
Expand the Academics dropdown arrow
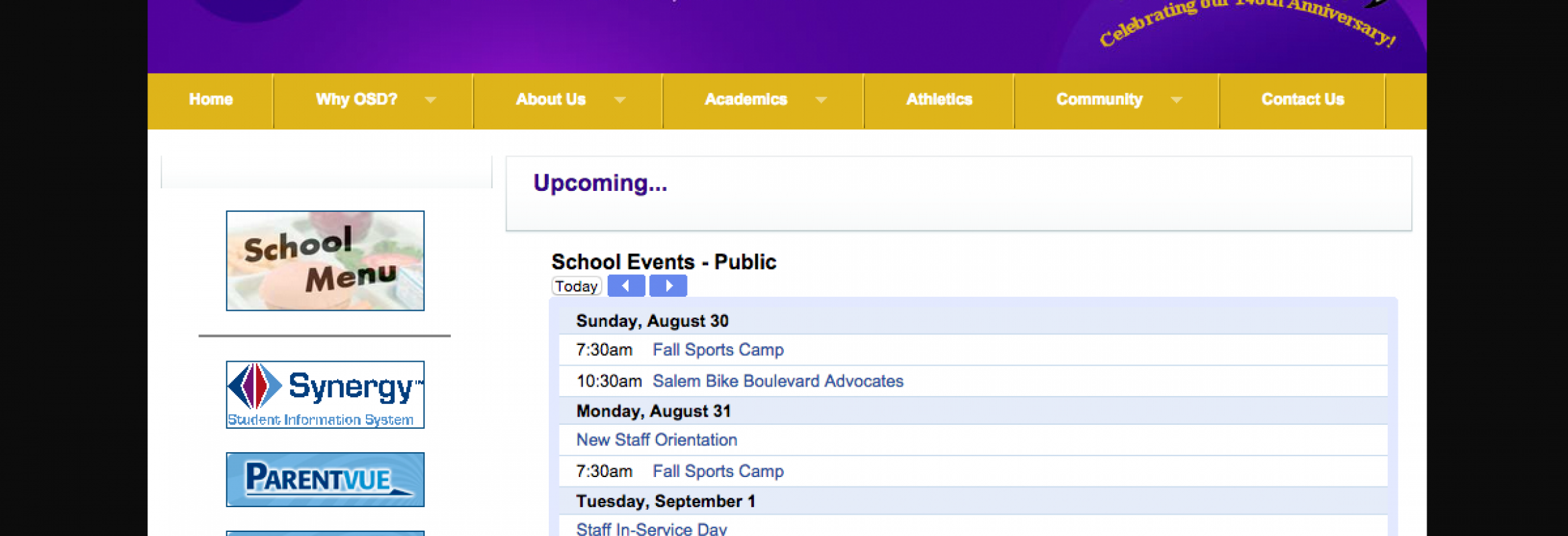point(821,100)
